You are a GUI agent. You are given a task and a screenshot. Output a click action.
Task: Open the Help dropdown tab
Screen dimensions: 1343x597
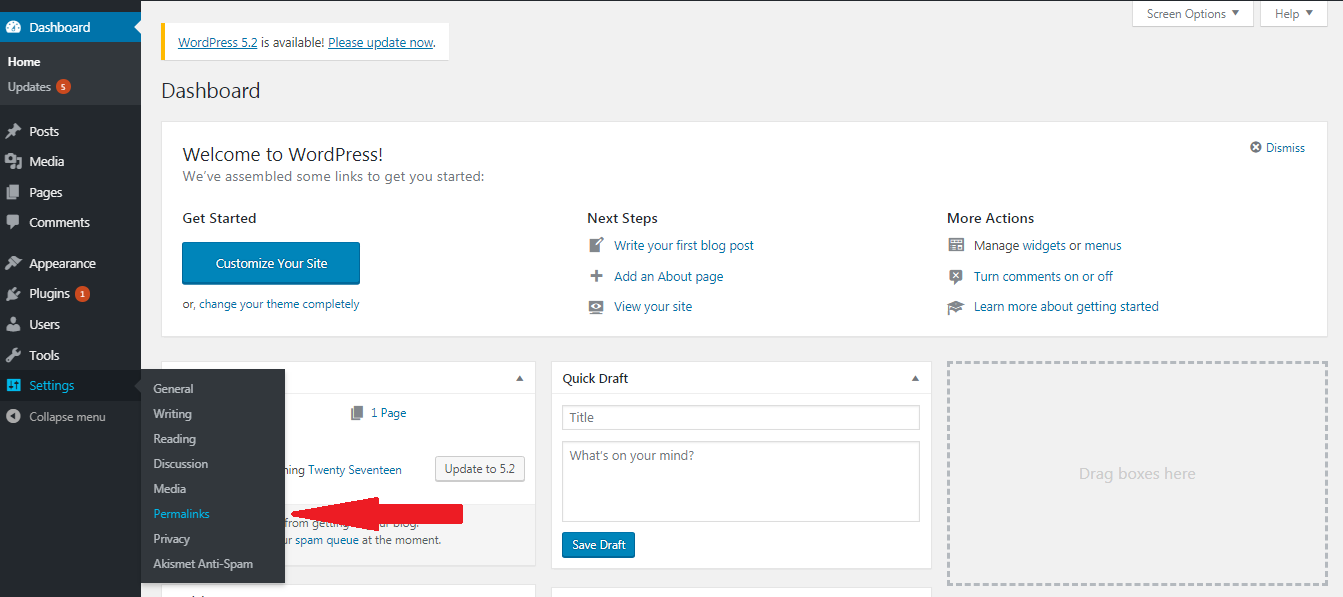point(1294,14)
